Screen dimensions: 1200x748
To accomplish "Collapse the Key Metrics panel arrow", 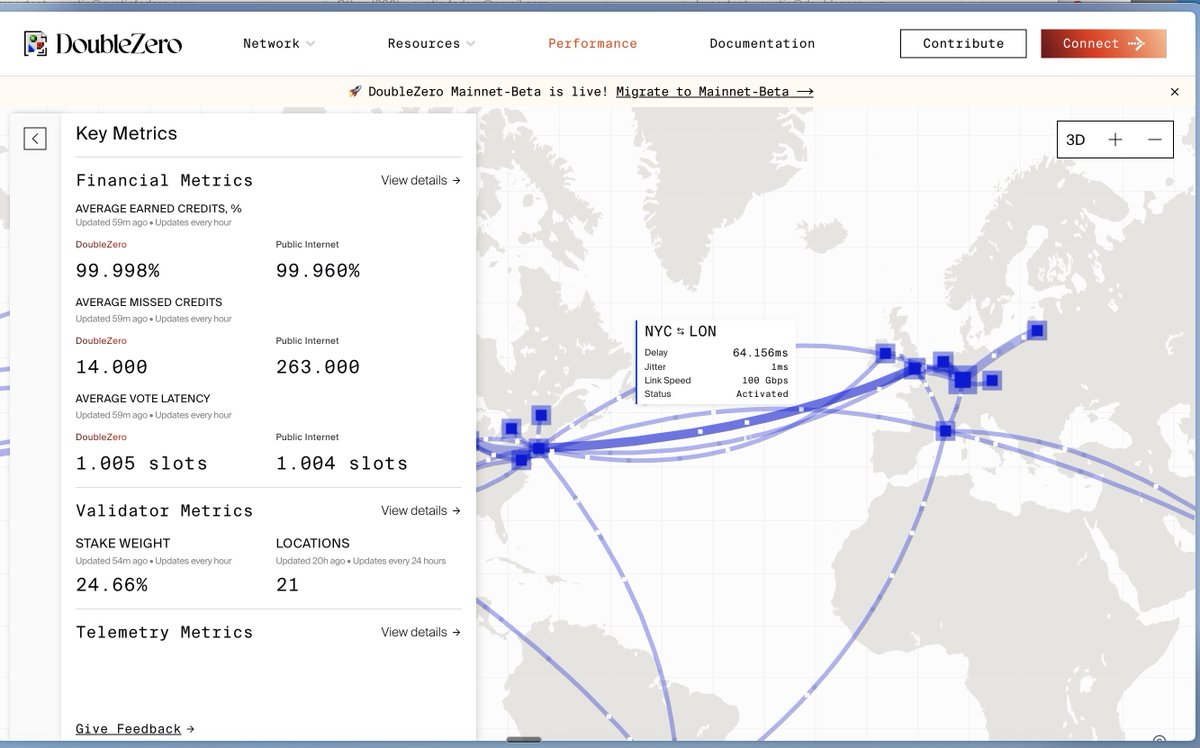I will click(x=35, y=139).
